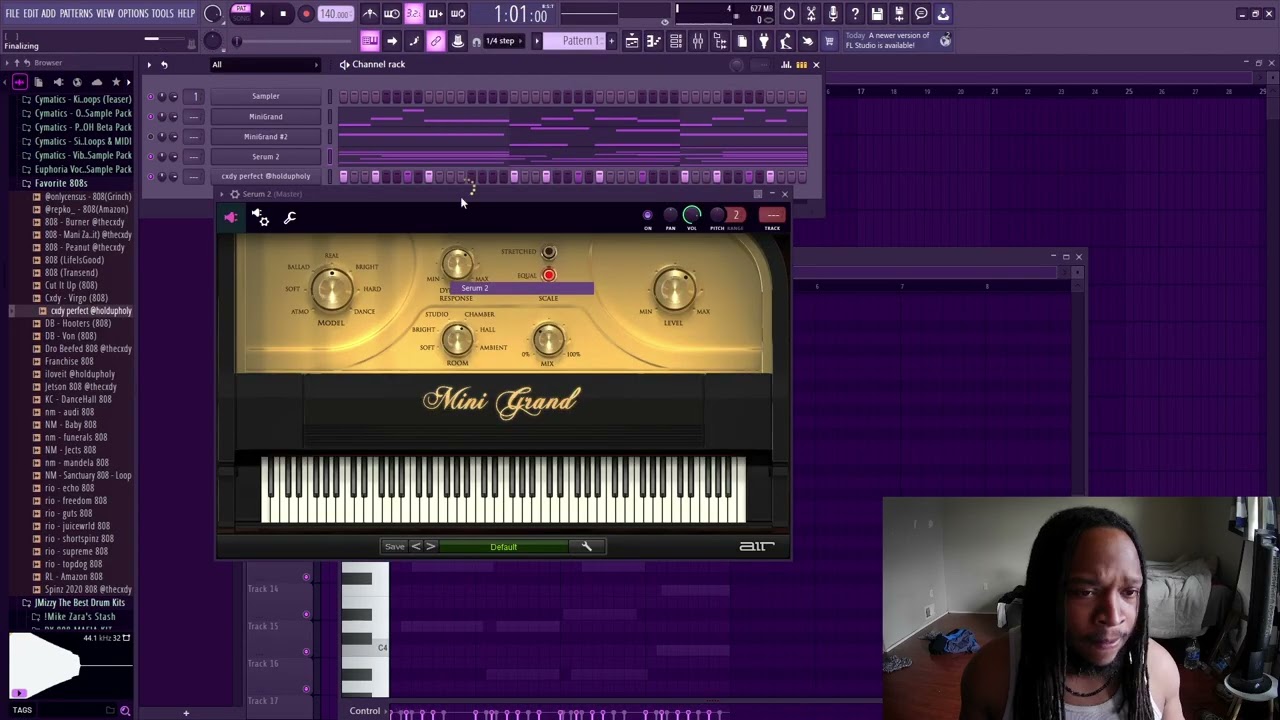Open the ADD menu
This screenshot has width=1280, height=720.
49,14
